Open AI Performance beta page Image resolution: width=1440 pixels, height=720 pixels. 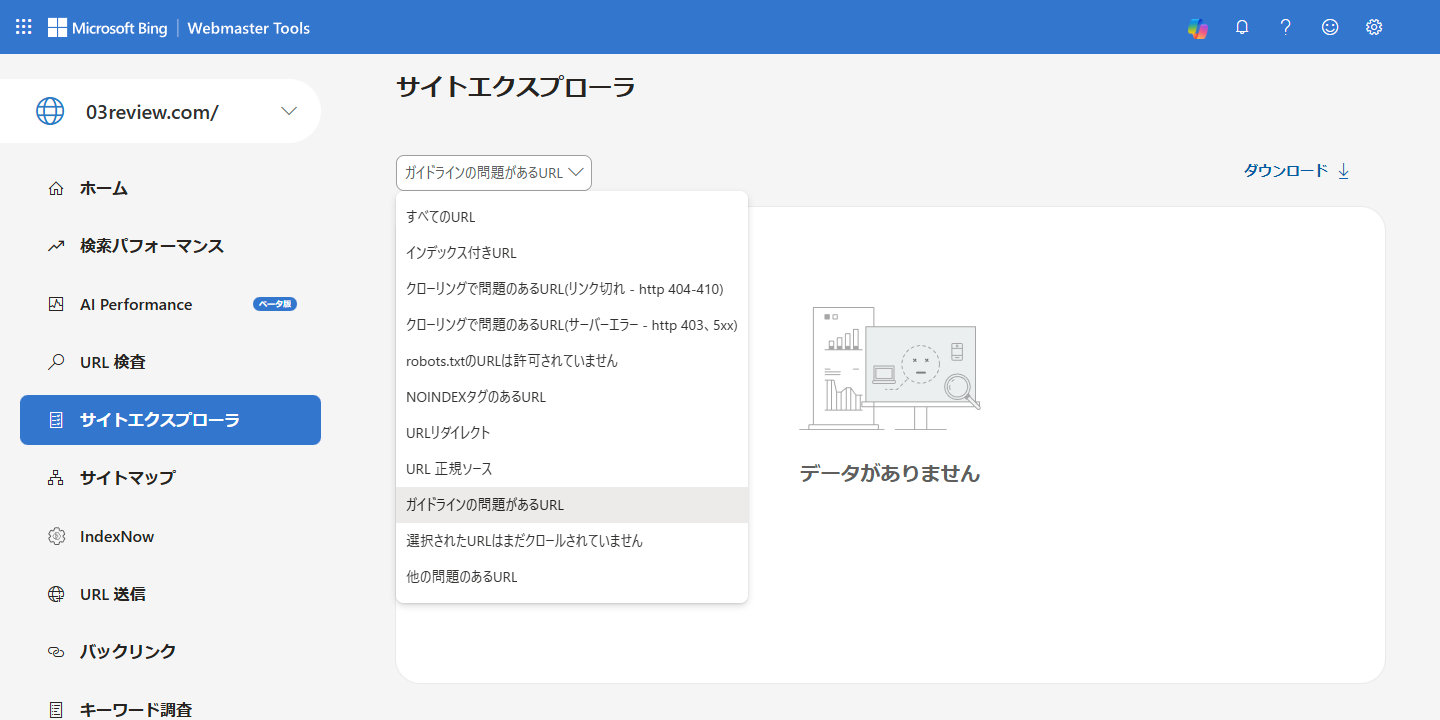tap(136, 304)
